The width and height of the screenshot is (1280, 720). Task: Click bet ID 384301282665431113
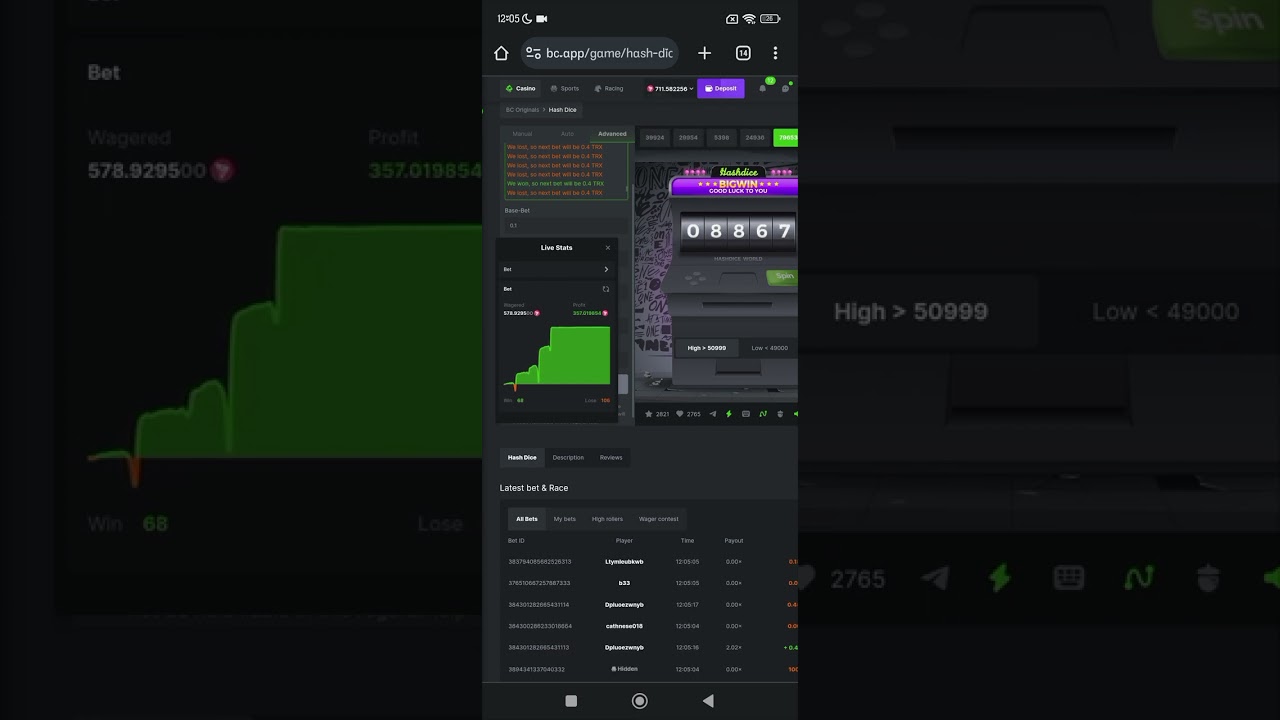point(539,648)
